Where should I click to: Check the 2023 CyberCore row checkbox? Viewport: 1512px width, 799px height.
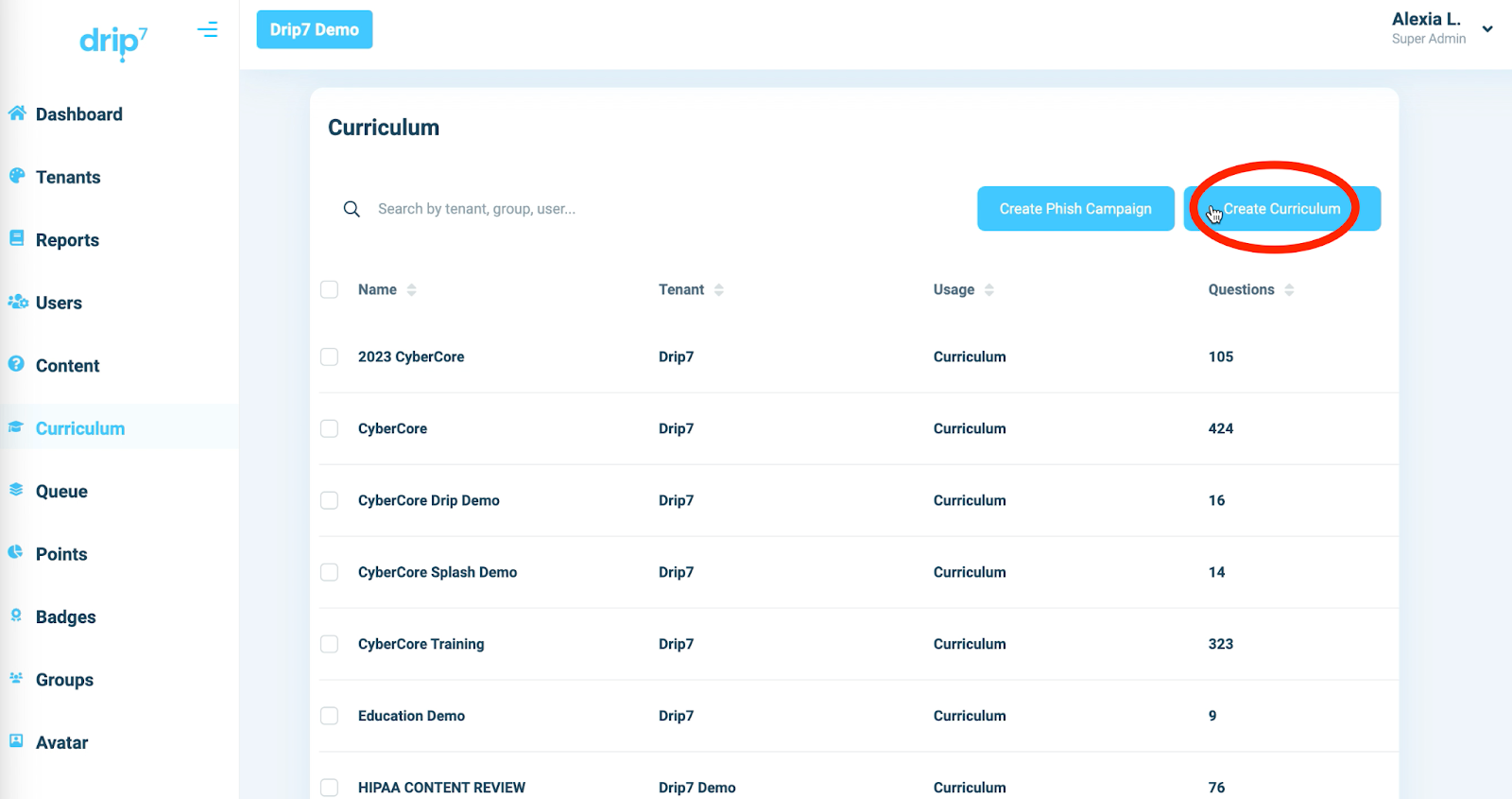(x=329, y=356)
